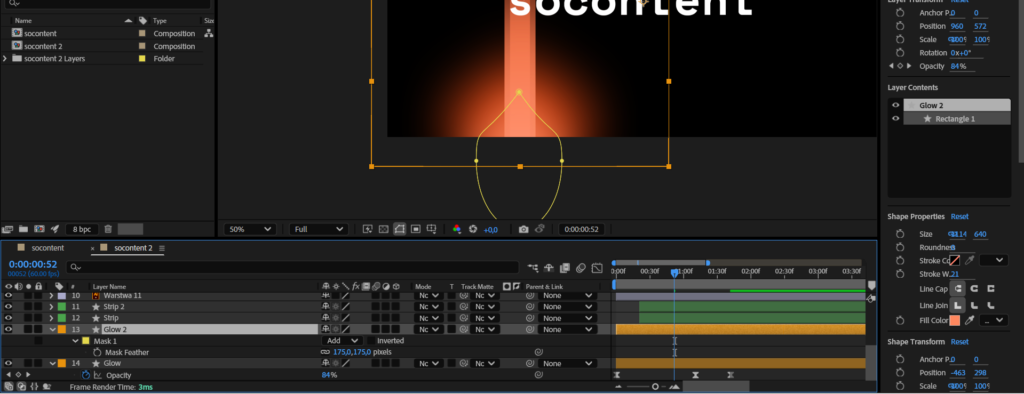Image resolution: width=1024 pixels, height=394 pixels.
Task: Open blending Mode dropdown for Strip 2
Action: pyautogui.click(x=428, y=306)
